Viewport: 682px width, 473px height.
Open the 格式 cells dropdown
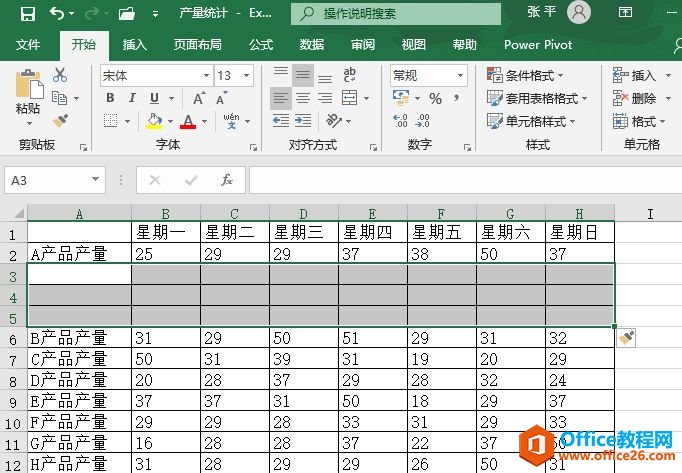coord(639,121)
